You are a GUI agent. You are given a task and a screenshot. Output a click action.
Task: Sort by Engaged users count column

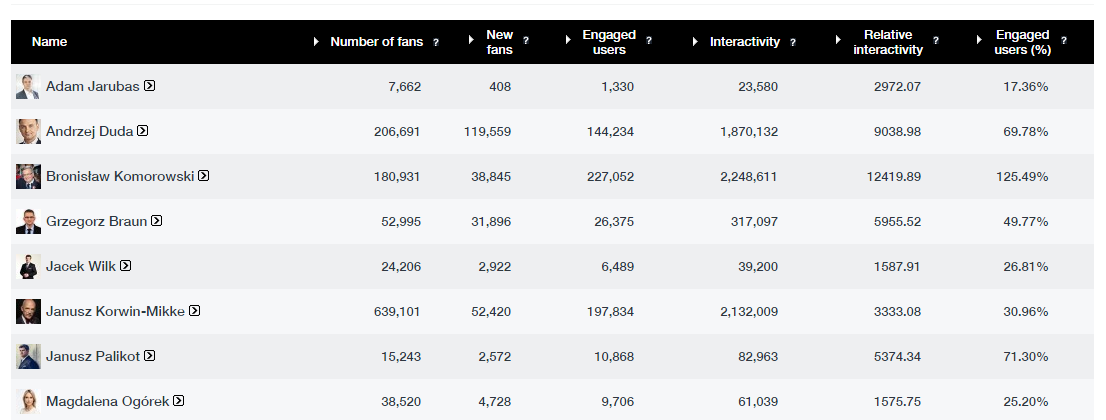(608, 42)
